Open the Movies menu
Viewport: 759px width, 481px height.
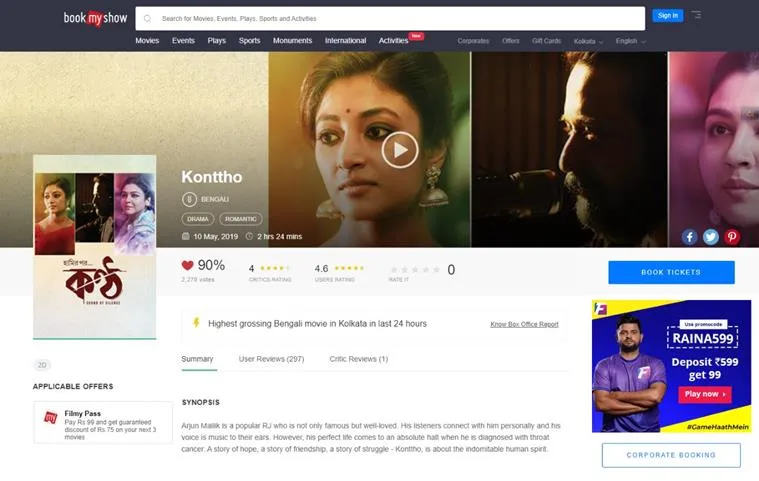click(x=147, y=41)
